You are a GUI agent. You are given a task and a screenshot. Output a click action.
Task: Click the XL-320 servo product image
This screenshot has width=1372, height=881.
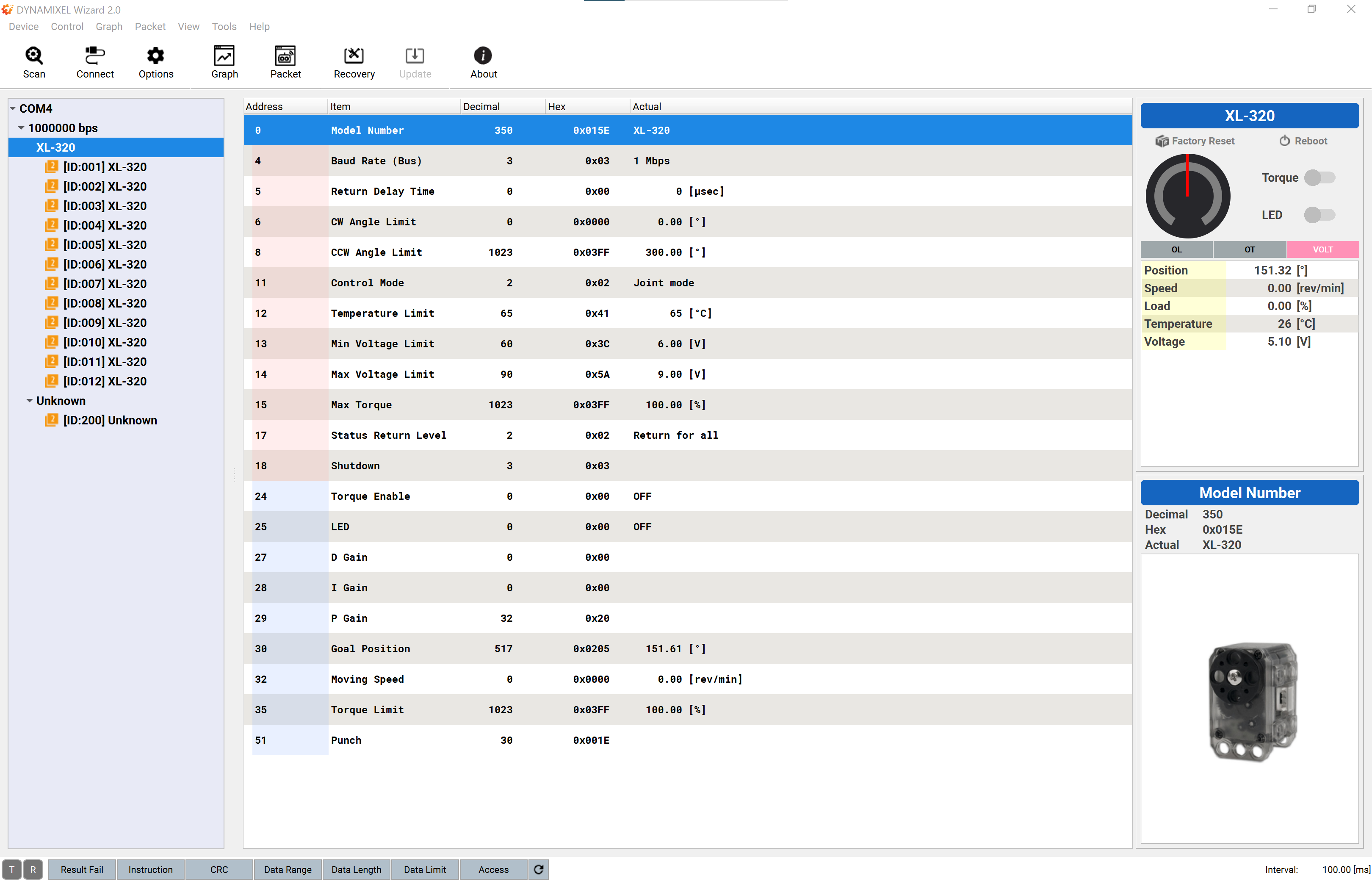click(1253, 702)
